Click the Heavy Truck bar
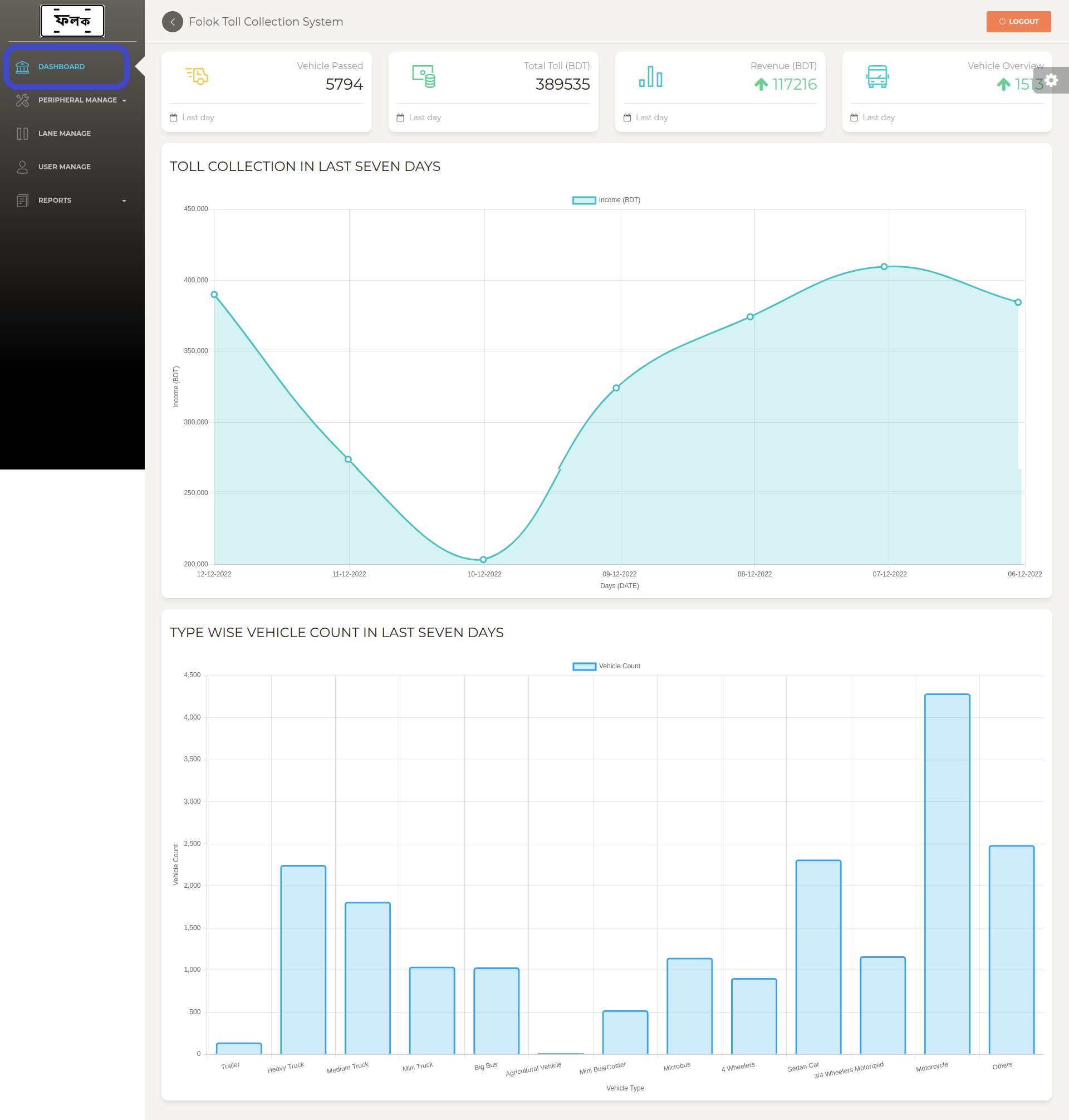The height and width of the screenshot is (1120, 1069). pos(303,959)
